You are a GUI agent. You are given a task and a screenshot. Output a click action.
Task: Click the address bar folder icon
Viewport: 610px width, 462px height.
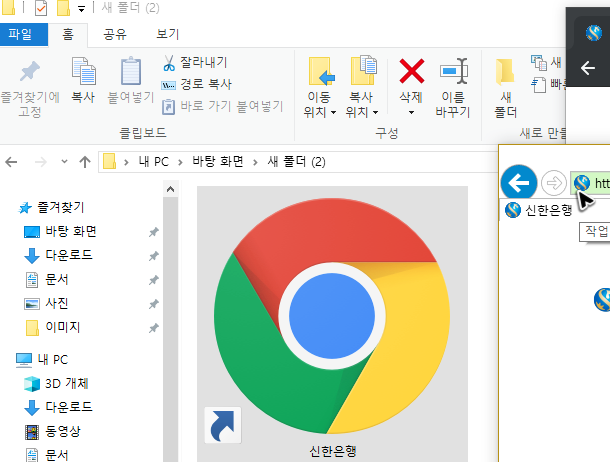[109, 161]
